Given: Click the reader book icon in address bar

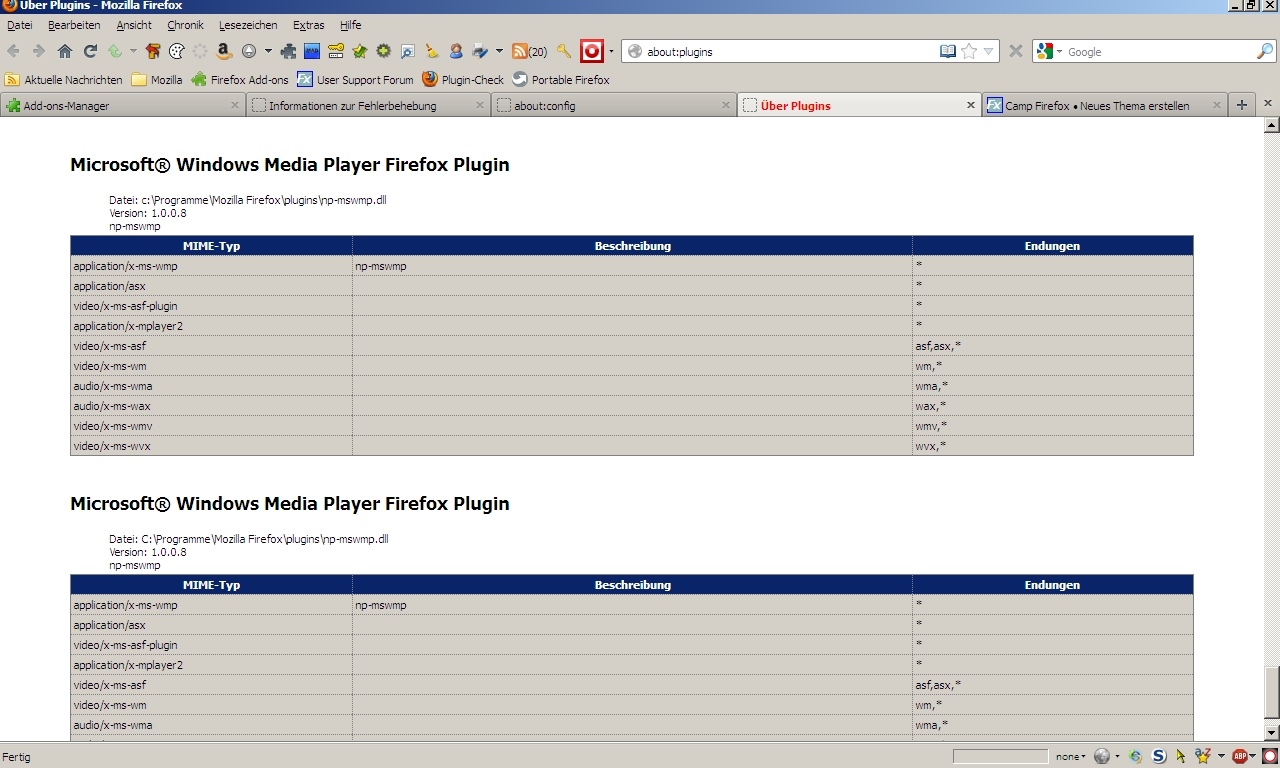Looking at the screenshot, I should 948,51.
